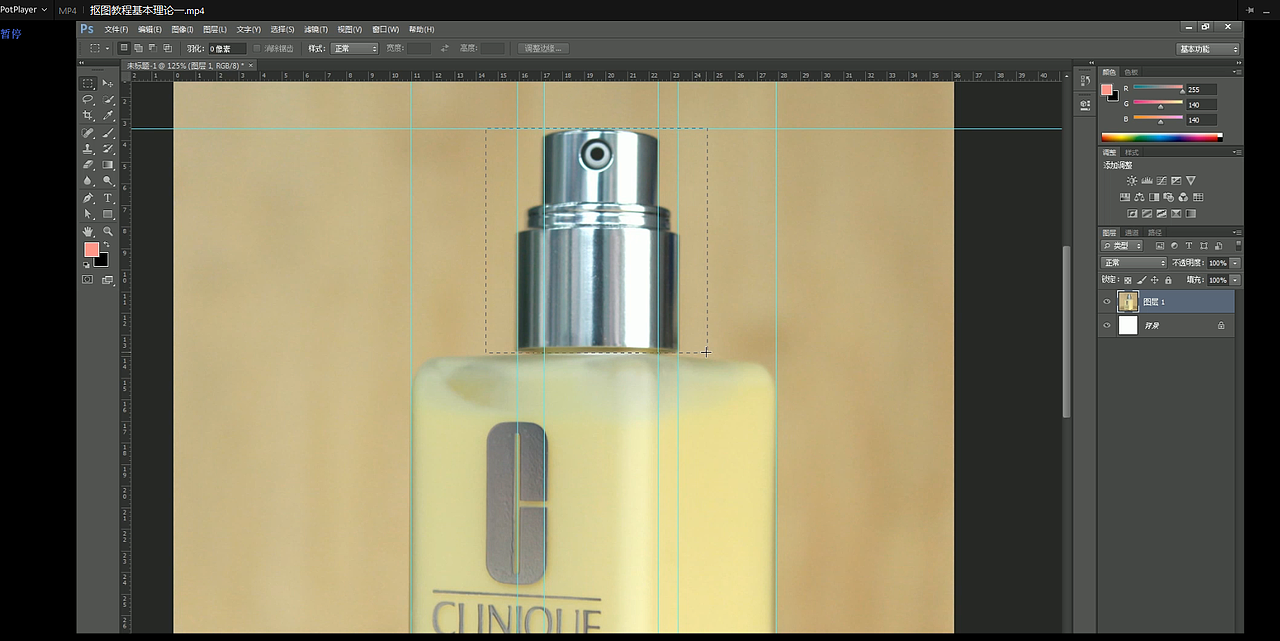
Task: Select the Eyedropper tool
Action: (x=108, y=116)
